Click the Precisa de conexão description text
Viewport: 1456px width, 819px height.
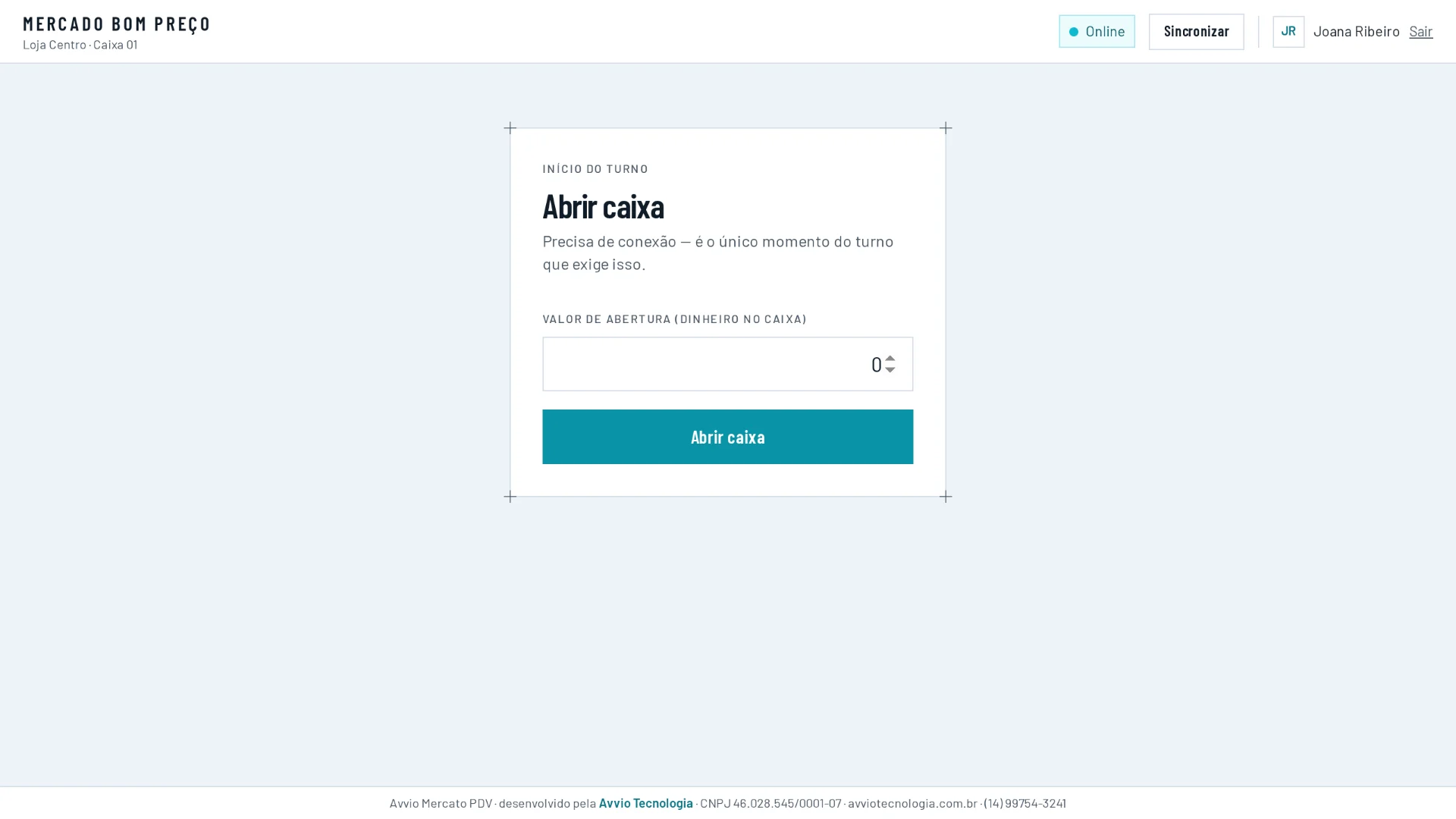pyautogui.click(x=718, y=252)
